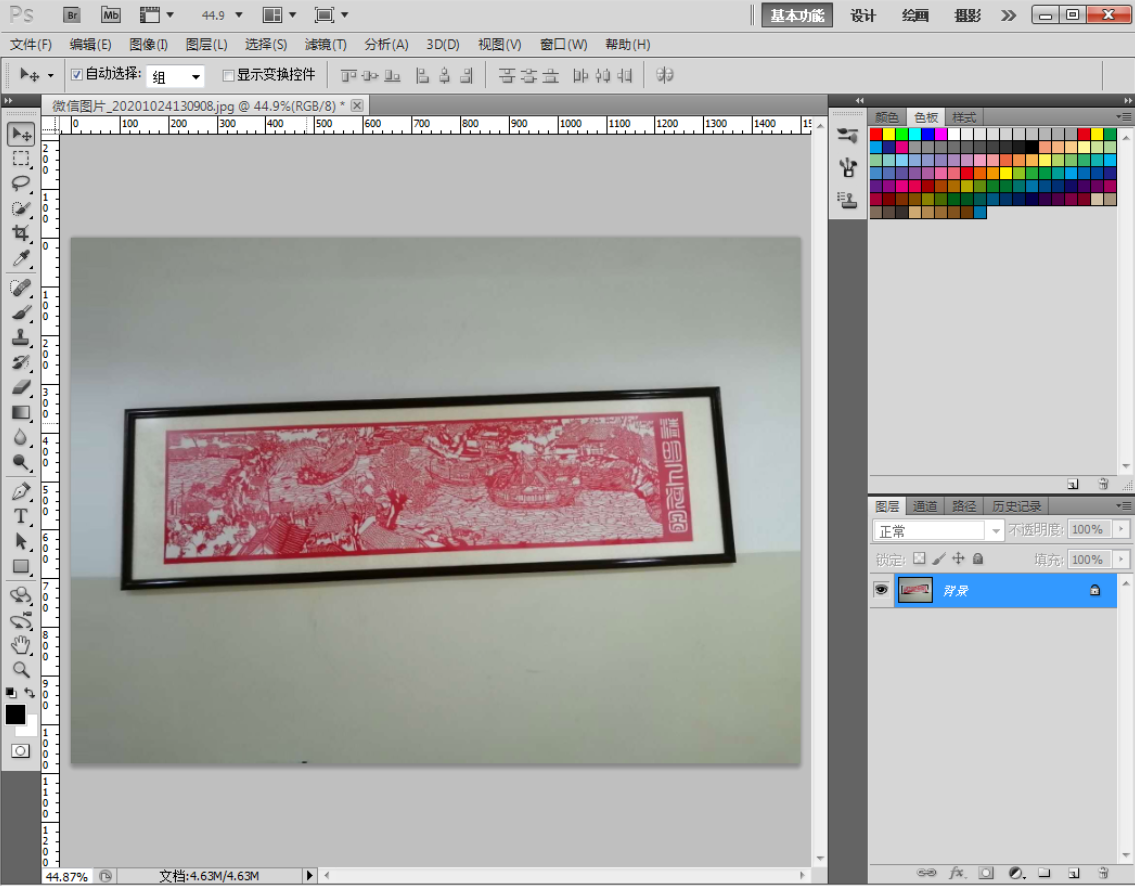Select the Lasso tool

click(x=21, y=184)
